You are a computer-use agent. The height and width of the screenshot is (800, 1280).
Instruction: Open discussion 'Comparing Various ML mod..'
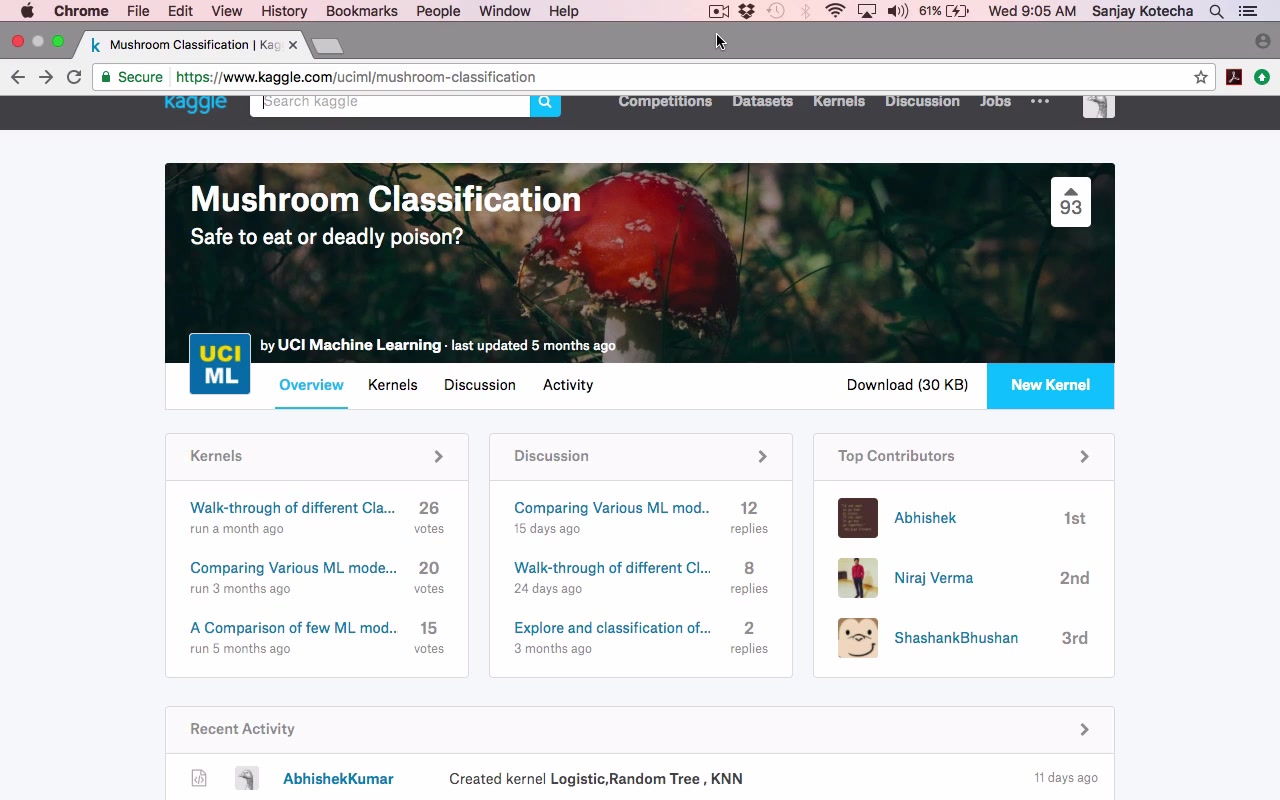tap(611, 508)
